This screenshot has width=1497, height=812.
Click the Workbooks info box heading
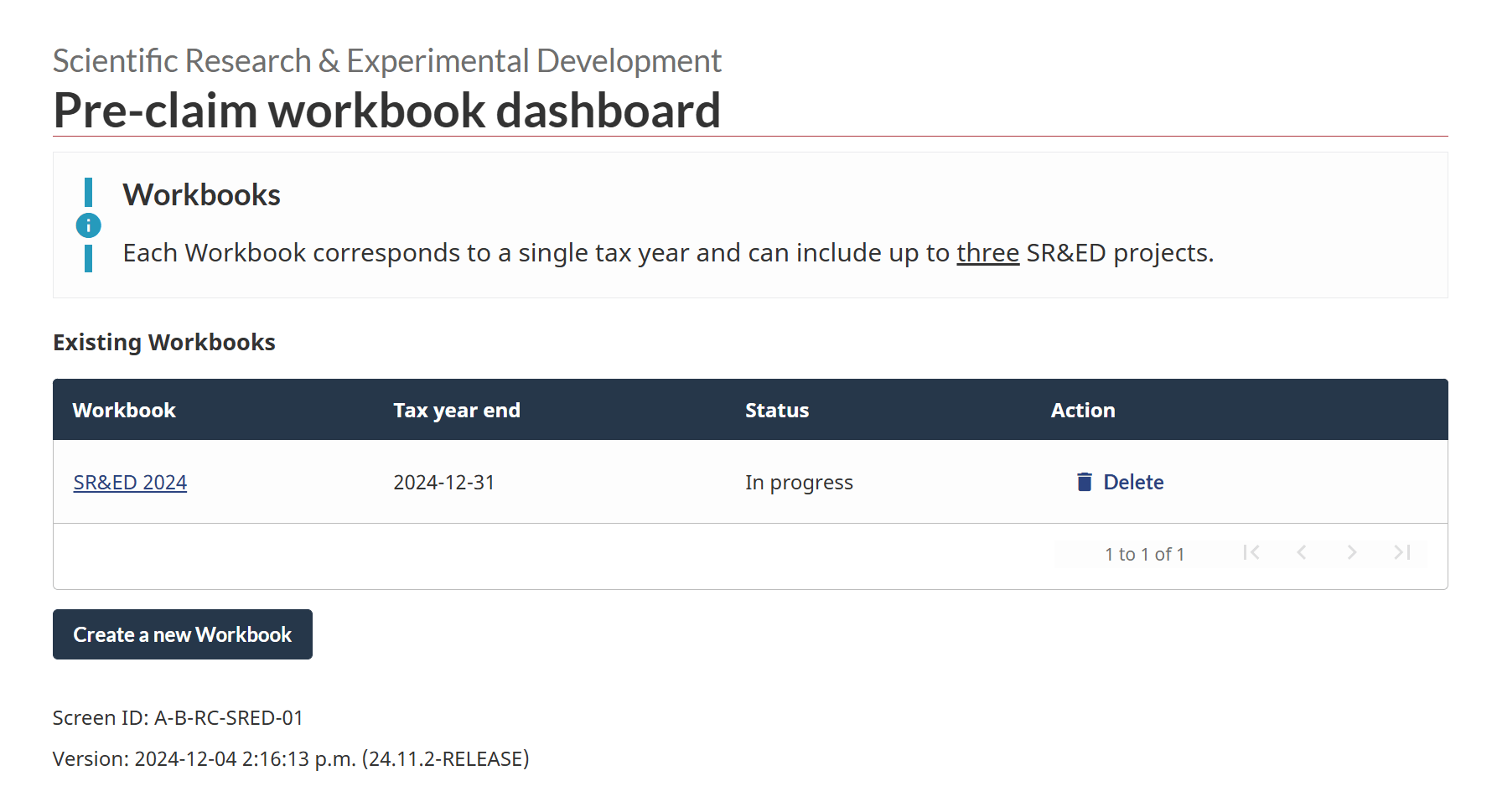[x=201, y=194]
